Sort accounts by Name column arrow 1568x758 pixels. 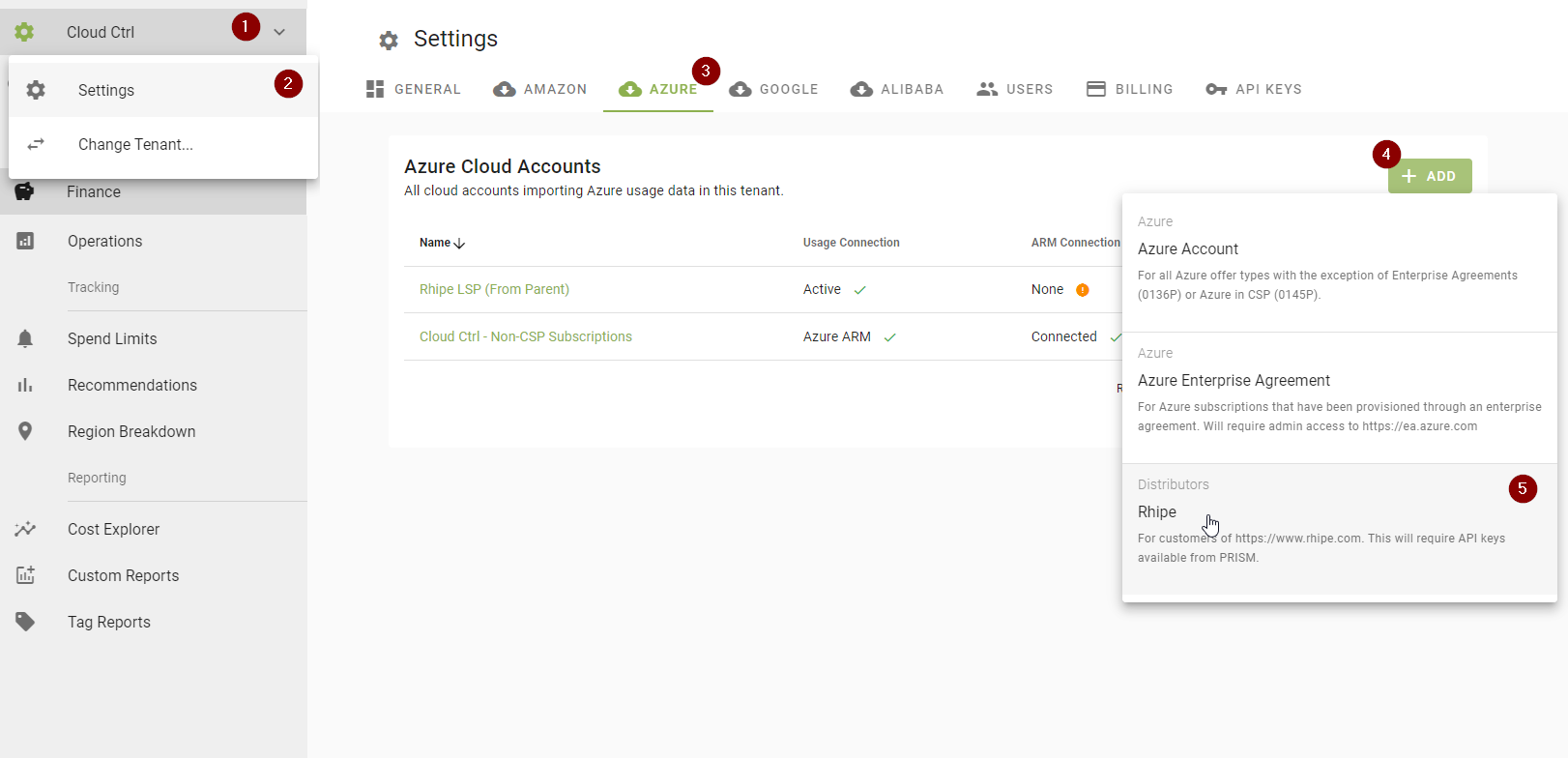click(x=459, y=244)
